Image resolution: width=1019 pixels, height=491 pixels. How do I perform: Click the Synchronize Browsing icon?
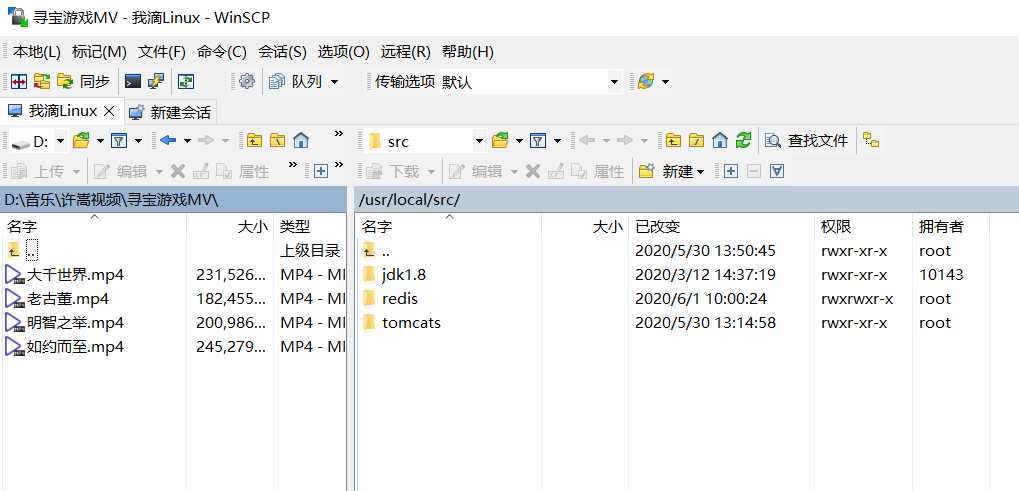(x=42, y=81)
